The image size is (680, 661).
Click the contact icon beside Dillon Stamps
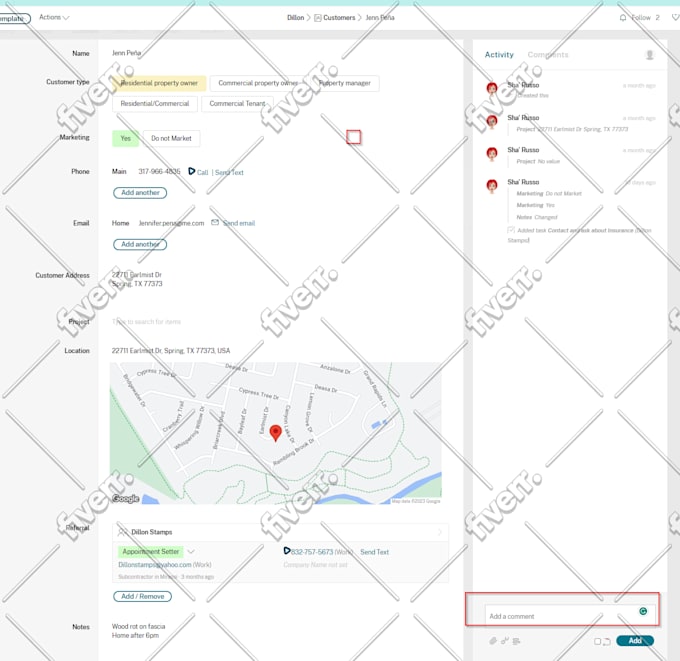pos(123,532)
